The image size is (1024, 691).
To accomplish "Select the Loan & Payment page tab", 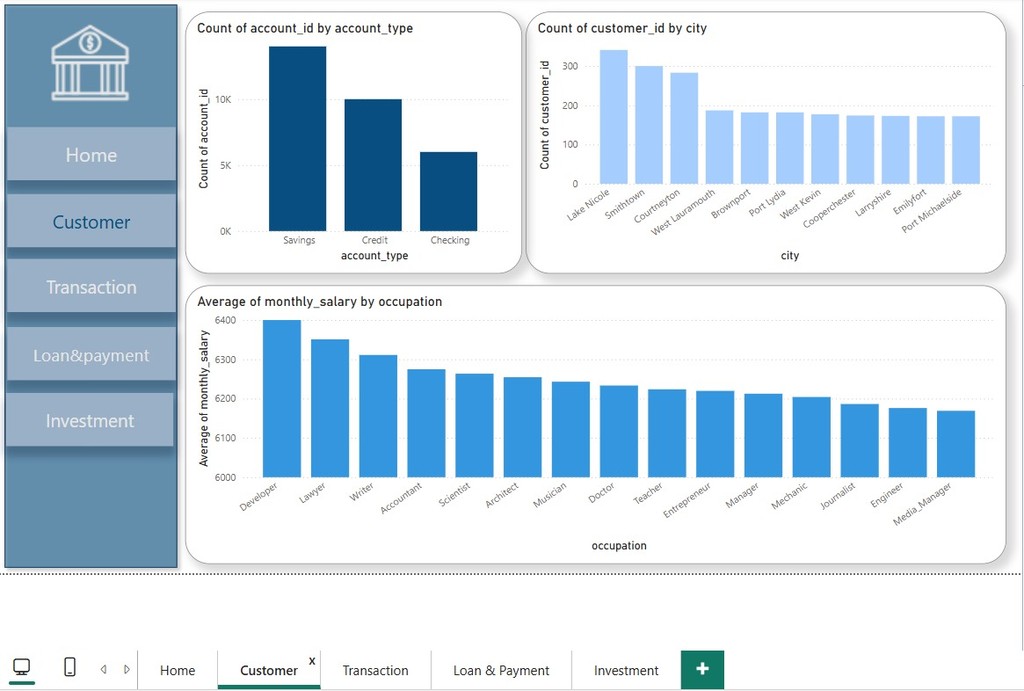I will (501, 670).
